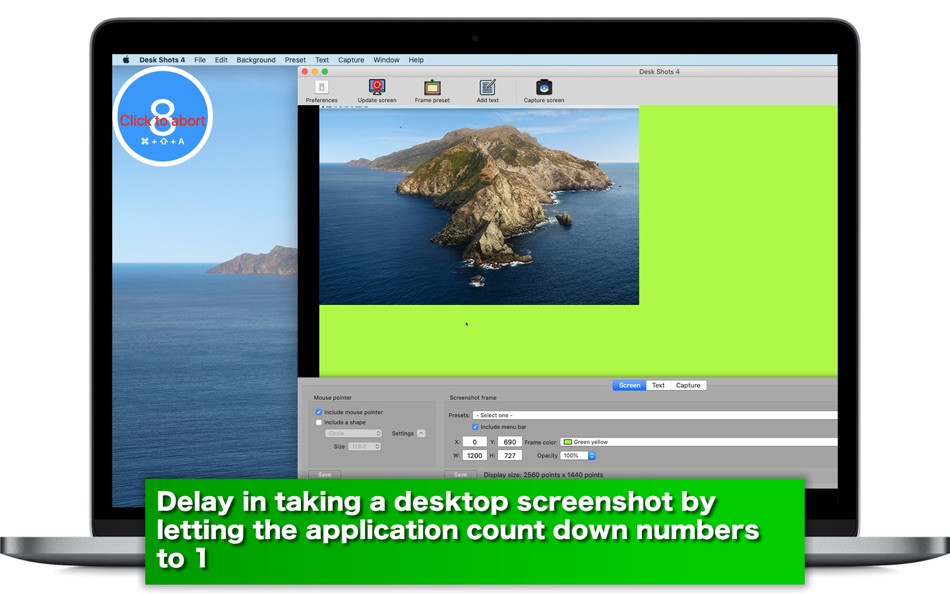Click Save button under Screenshot frame section
This screenshot has width=950, height=594.
[460, 475]
